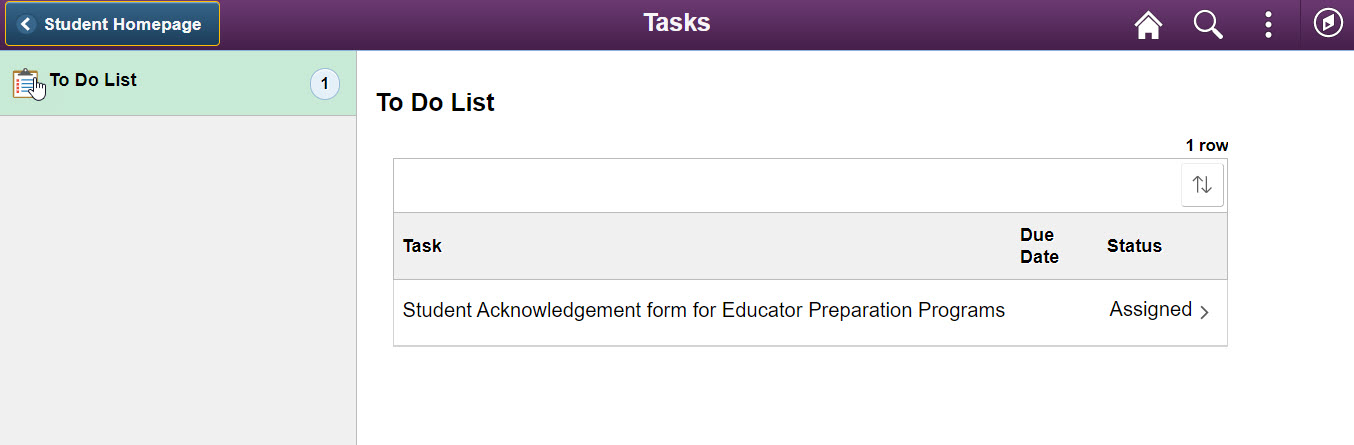Click the Home icon in header
The height and width of the screenshot is (445, 1354).
[x=1148, y=25]
